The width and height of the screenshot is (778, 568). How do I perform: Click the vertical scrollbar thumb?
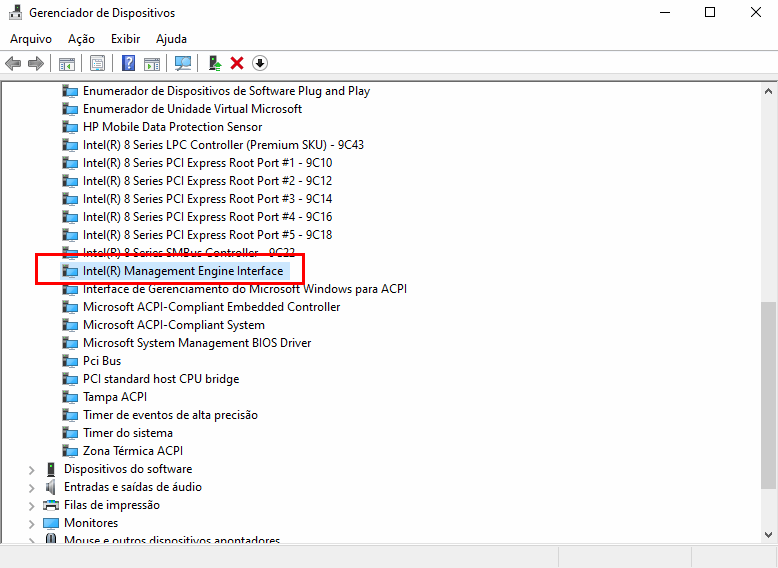pos(768,396)
